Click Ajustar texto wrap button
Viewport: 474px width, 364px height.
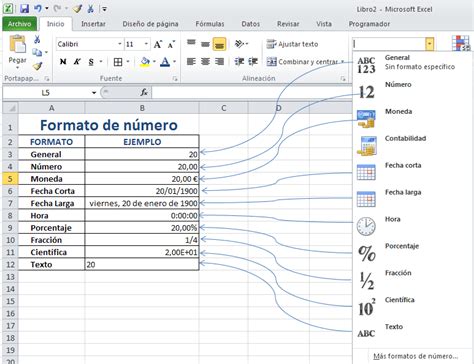tap(292, 44)
